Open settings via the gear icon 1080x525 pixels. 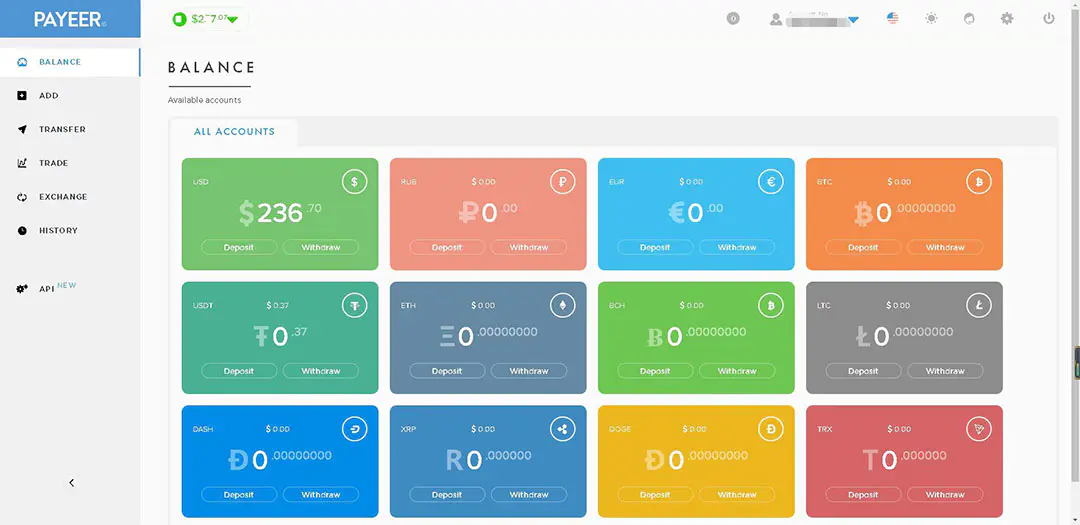[1007, 18]
